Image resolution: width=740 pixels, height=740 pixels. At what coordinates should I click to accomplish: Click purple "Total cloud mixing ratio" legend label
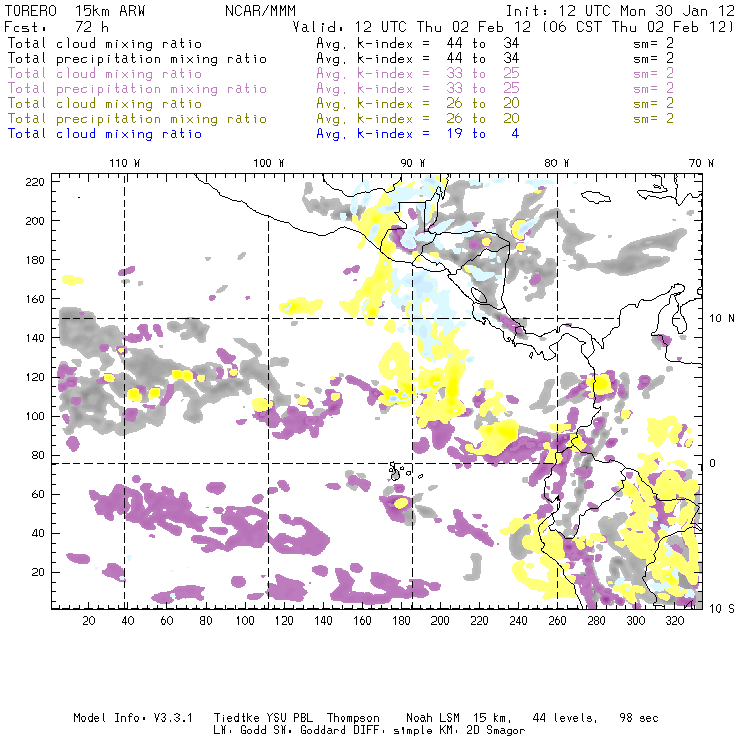pyautogui.click(x=105, y=74)
